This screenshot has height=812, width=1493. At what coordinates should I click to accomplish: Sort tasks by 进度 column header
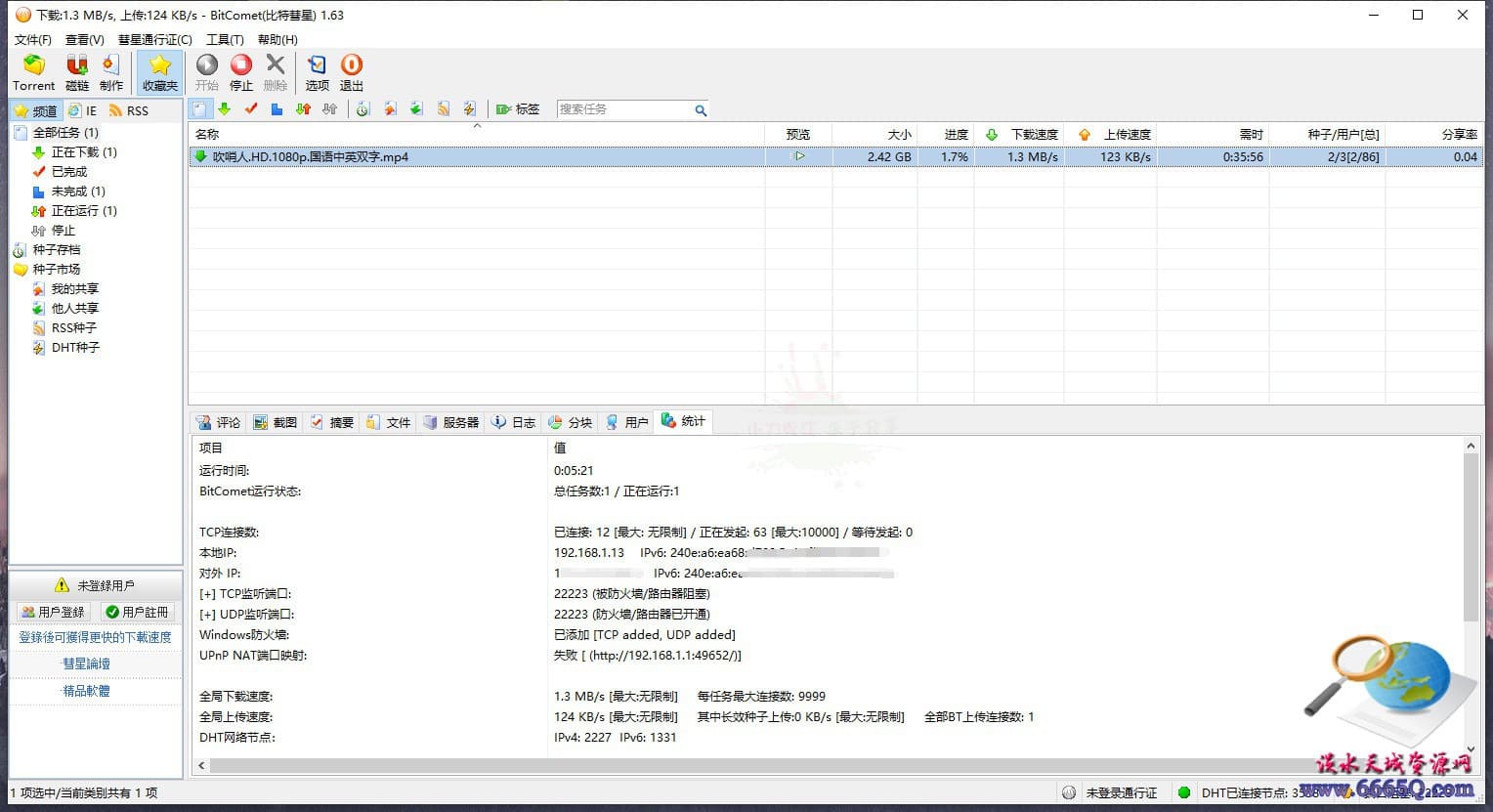tap(946, 134)
